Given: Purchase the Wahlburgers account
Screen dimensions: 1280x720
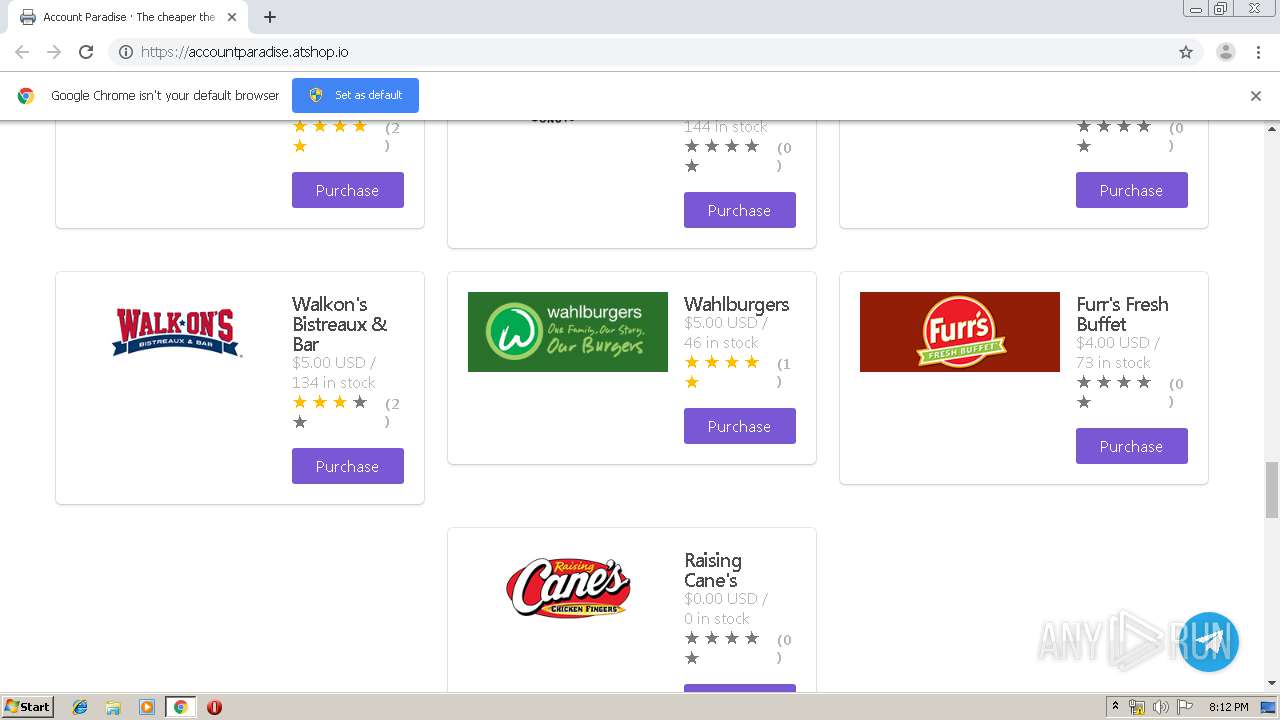Looking at the screenshot, I should pos(740,426).
